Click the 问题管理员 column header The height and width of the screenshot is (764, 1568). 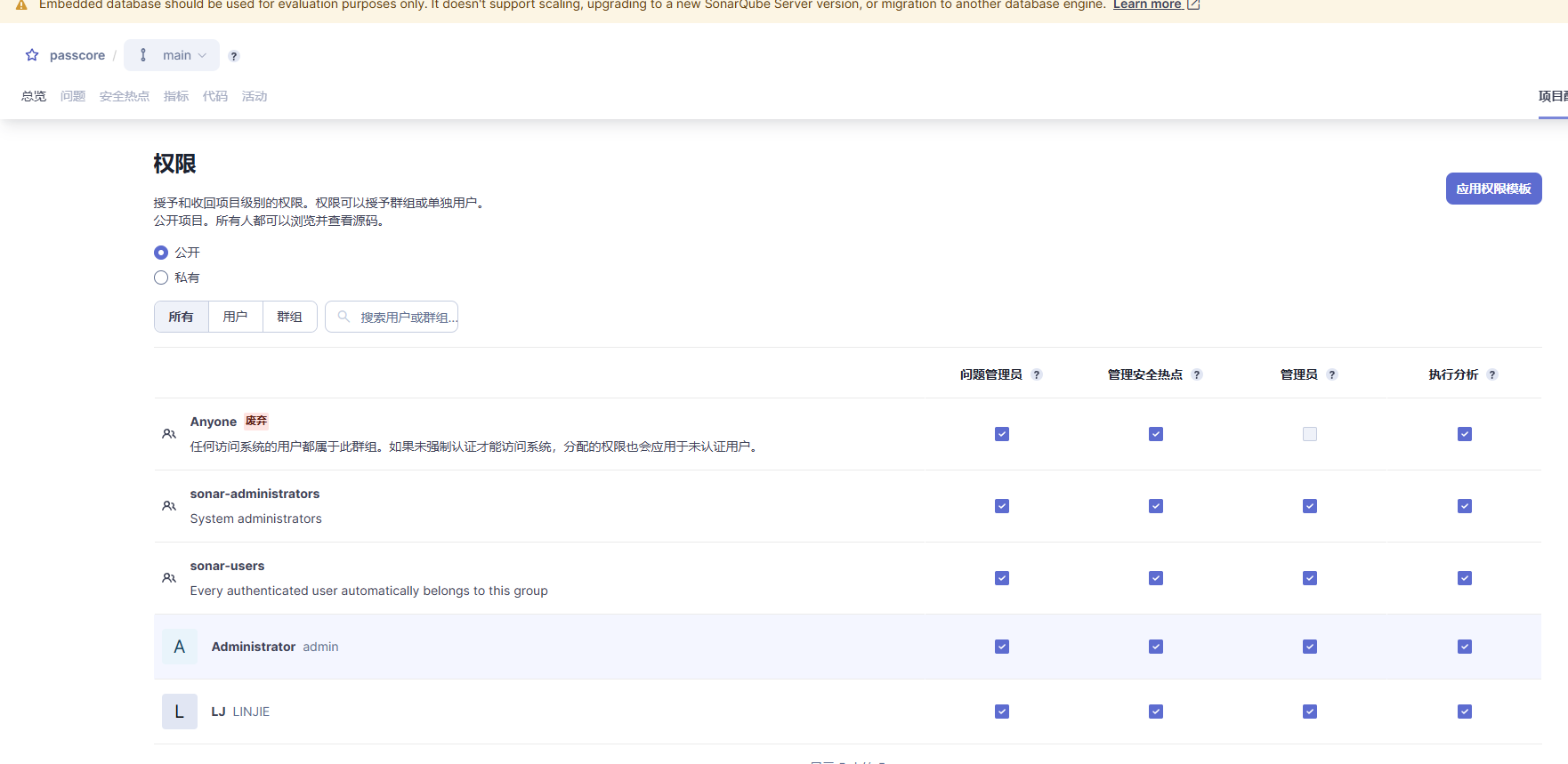(990, 375)
